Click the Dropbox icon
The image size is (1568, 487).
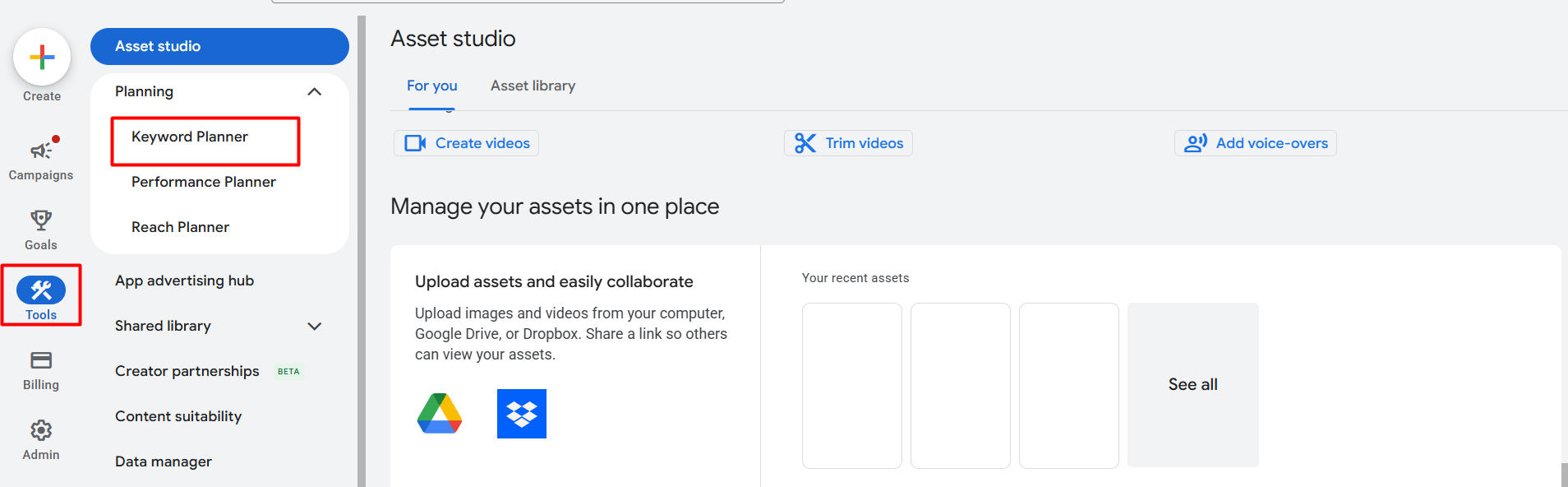point(522,414)
